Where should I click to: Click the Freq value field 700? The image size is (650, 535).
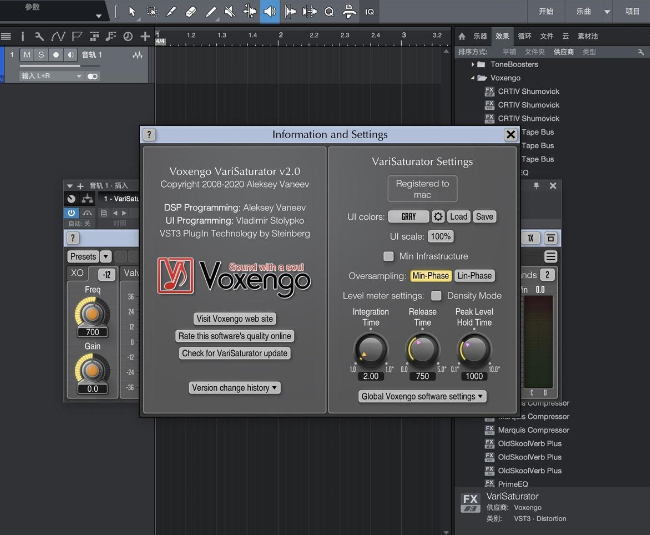[92, 332]
